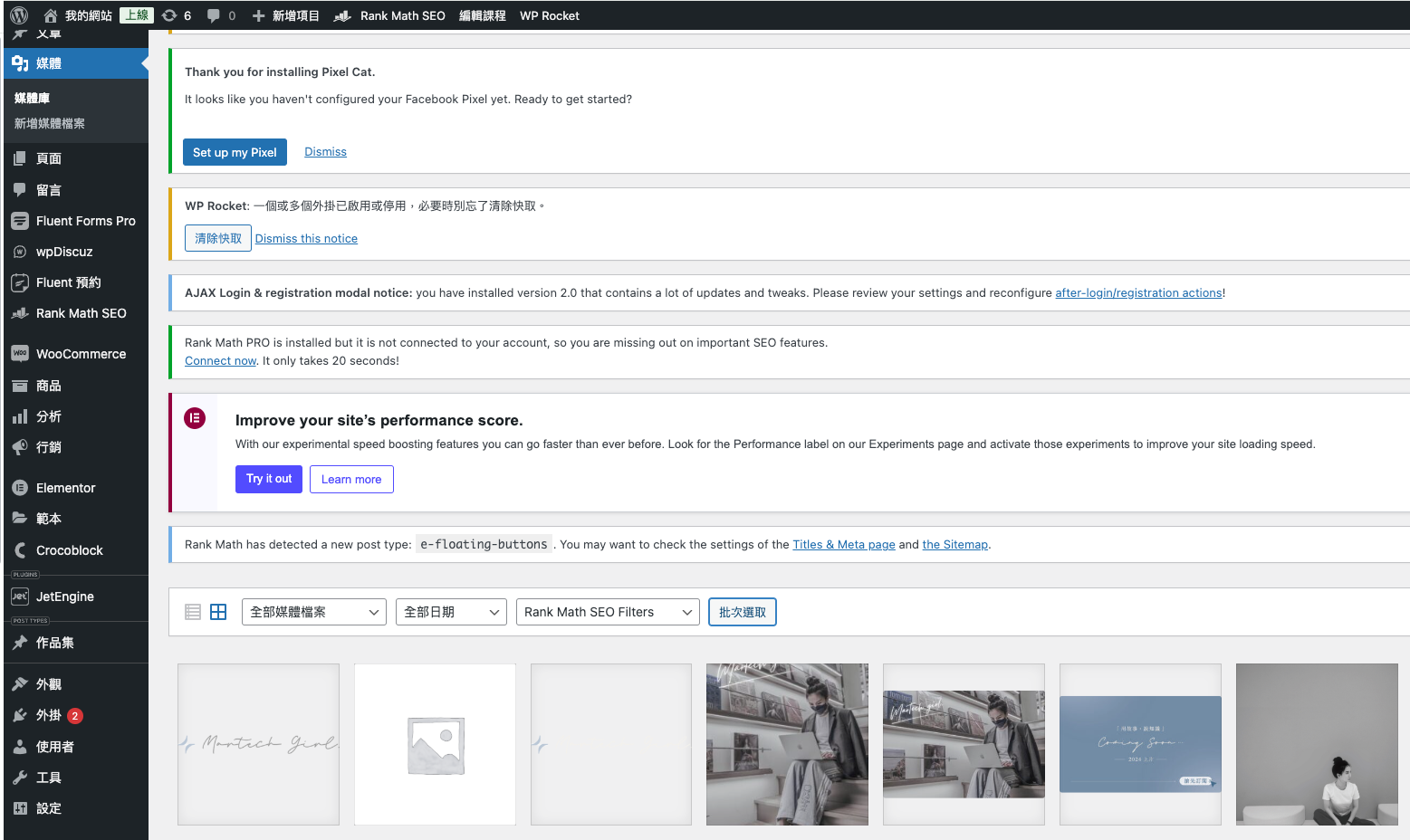Follow the Connect now link
The height and width of the screenshot is (840, 1410).
pyautogui.click(x=220, y=360)
